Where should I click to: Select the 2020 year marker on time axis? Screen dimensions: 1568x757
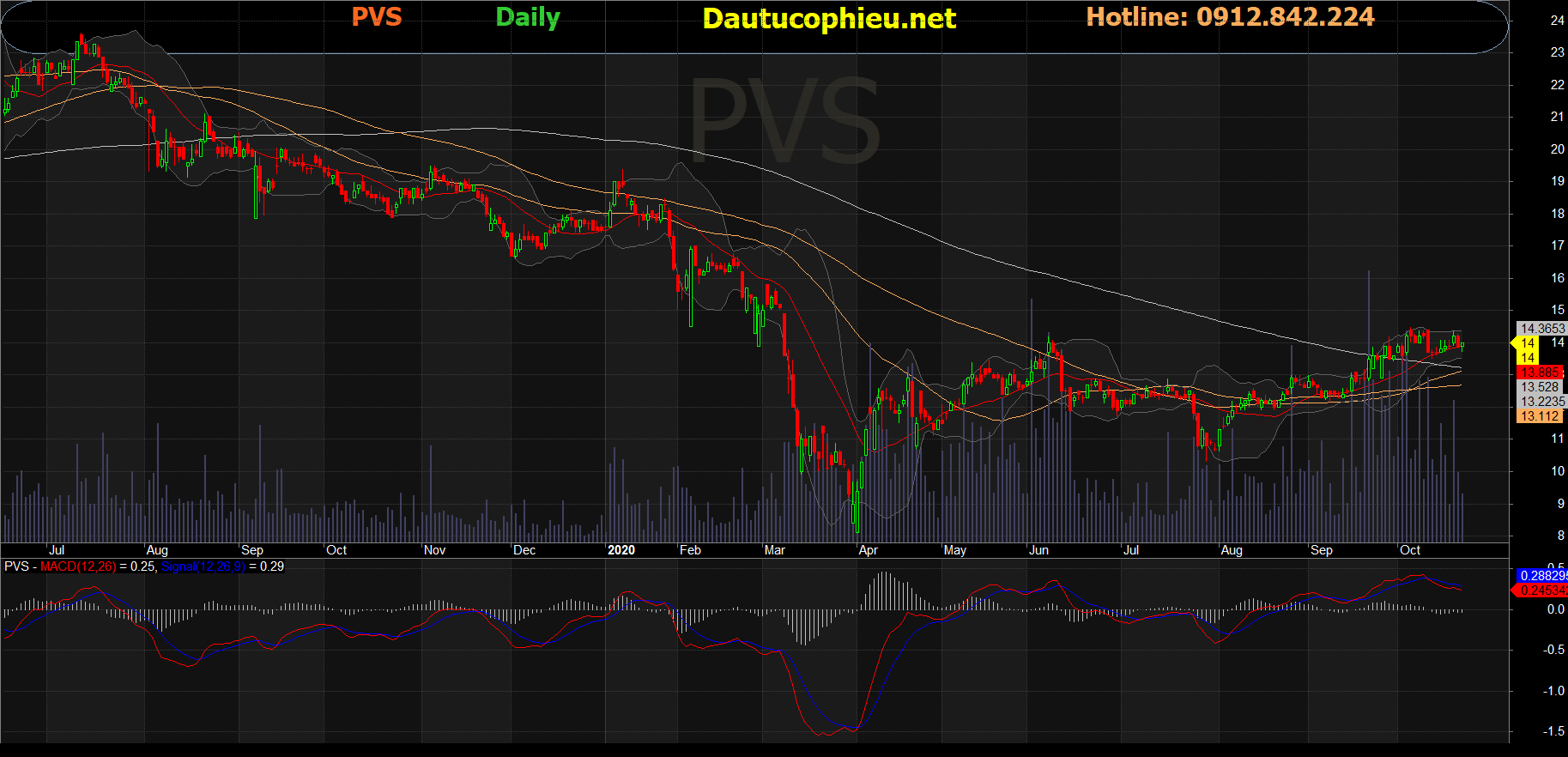click(621, 550)
